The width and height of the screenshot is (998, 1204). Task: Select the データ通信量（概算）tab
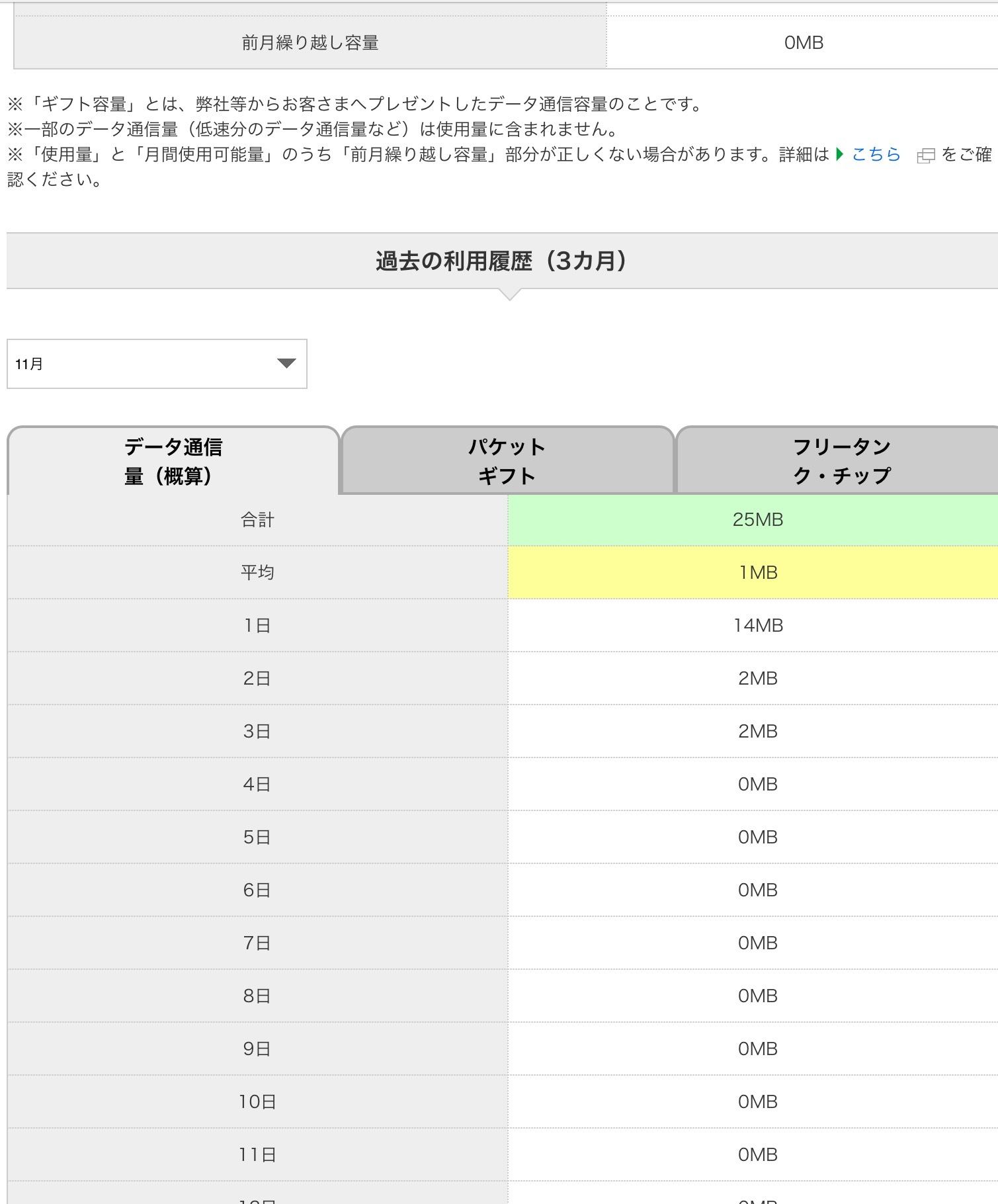click(x=173, y=461)
